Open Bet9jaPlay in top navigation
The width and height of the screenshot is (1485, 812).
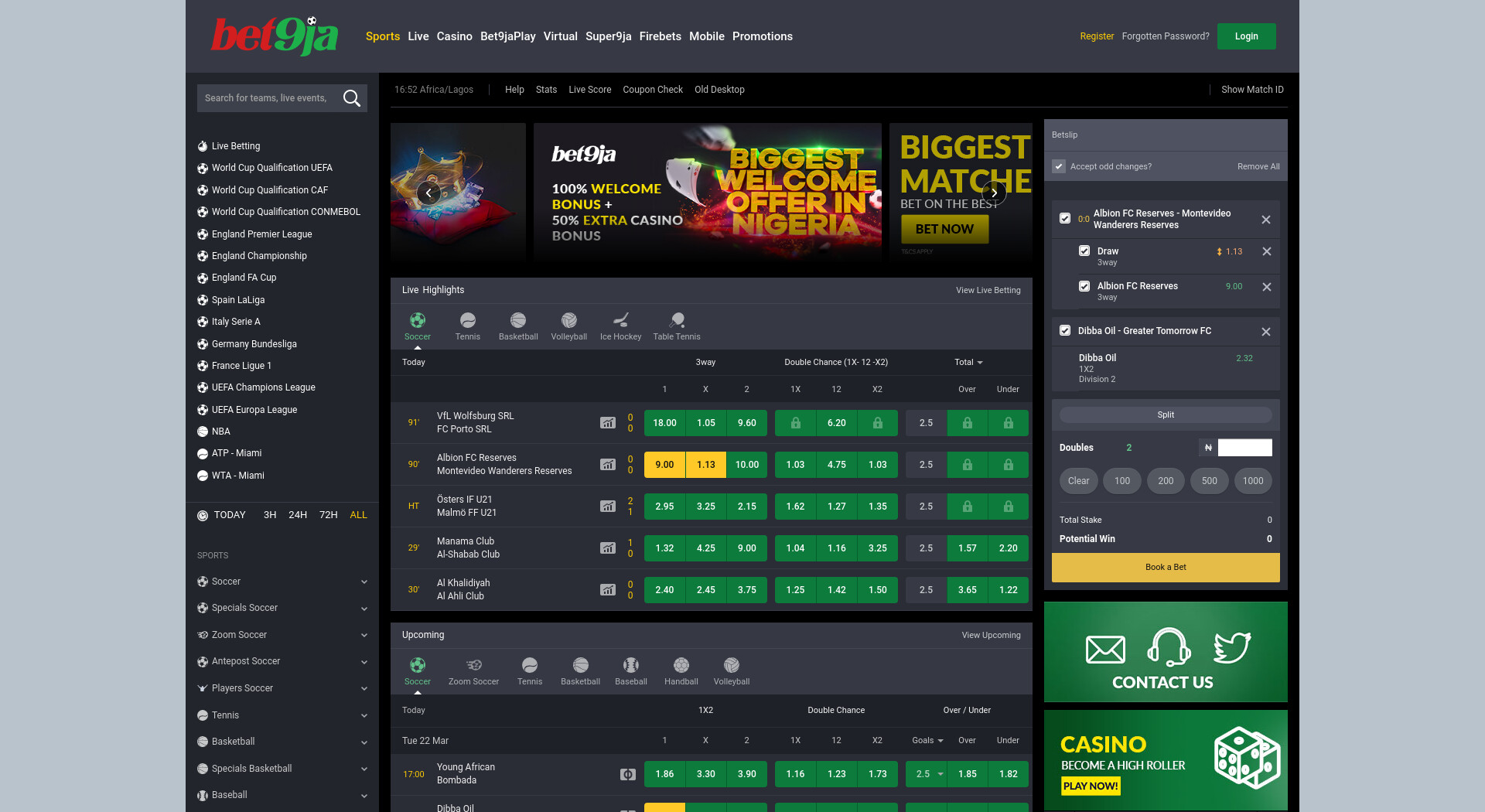pyautogui.click(x=508, y=36)
